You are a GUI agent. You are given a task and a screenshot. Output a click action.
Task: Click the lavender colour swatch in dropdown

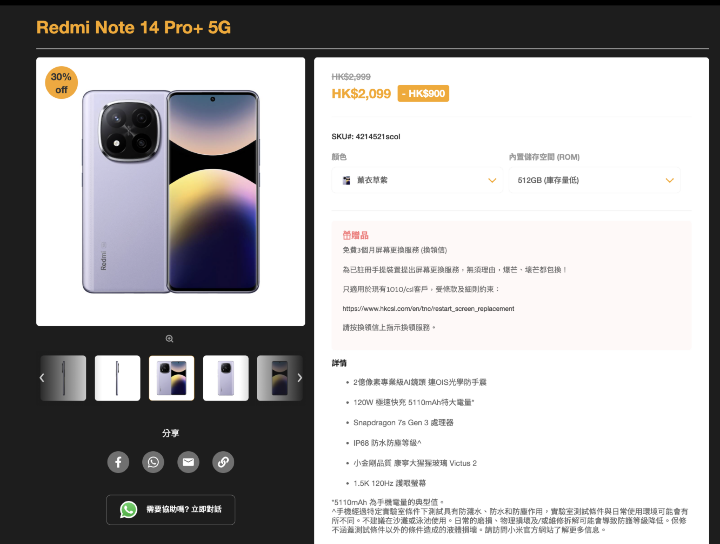tap(347, 180)
